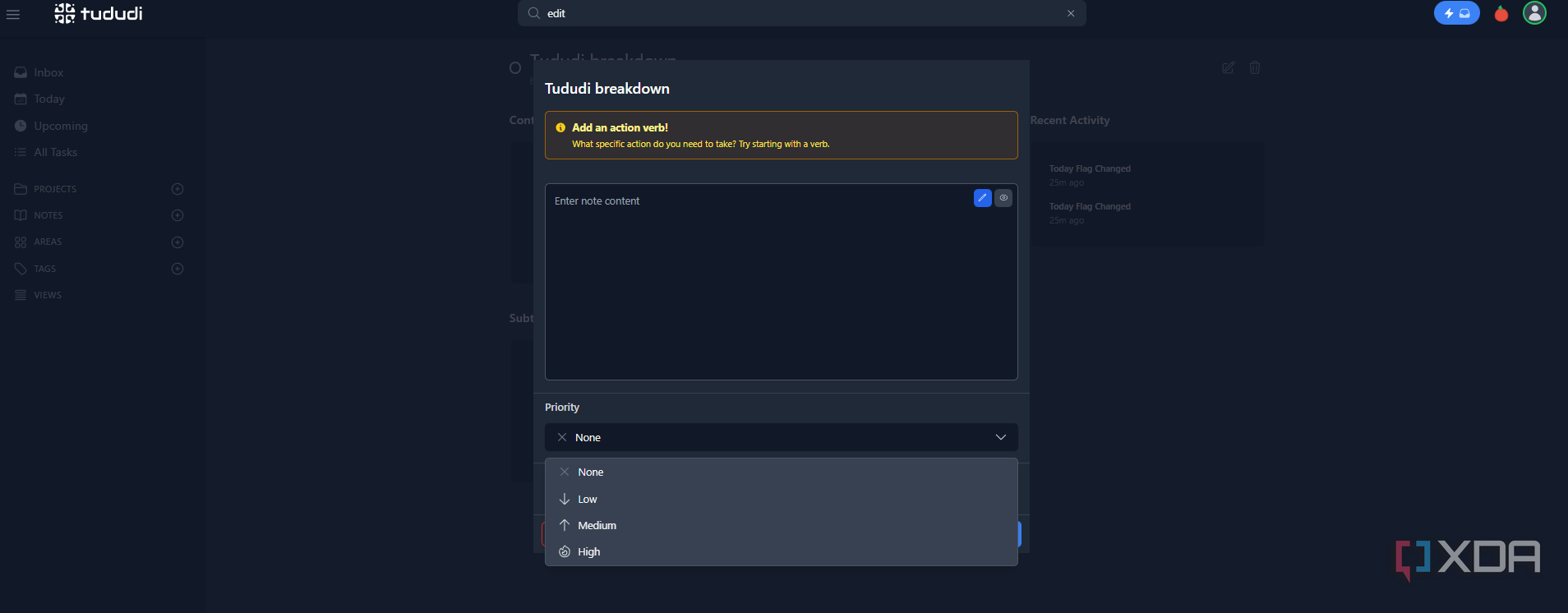Open the Areas section
The height and width of the screenshot is (613, 1568).
[x=48, y=242]
